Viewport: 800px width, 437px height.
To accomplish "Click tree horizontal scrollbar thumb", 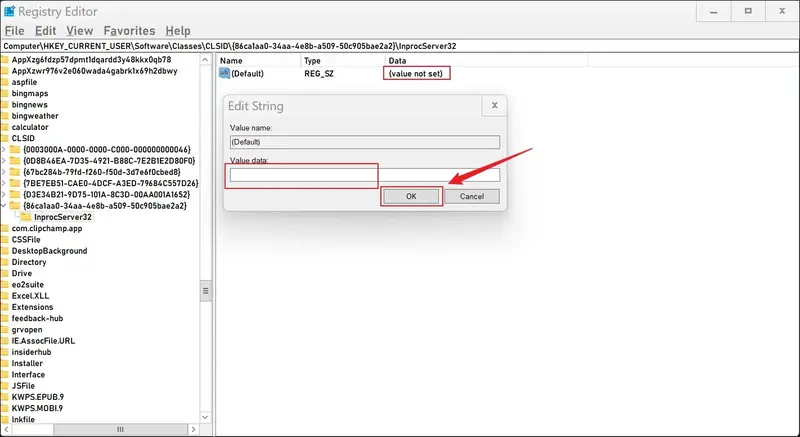I will click(x=120, y=429).
